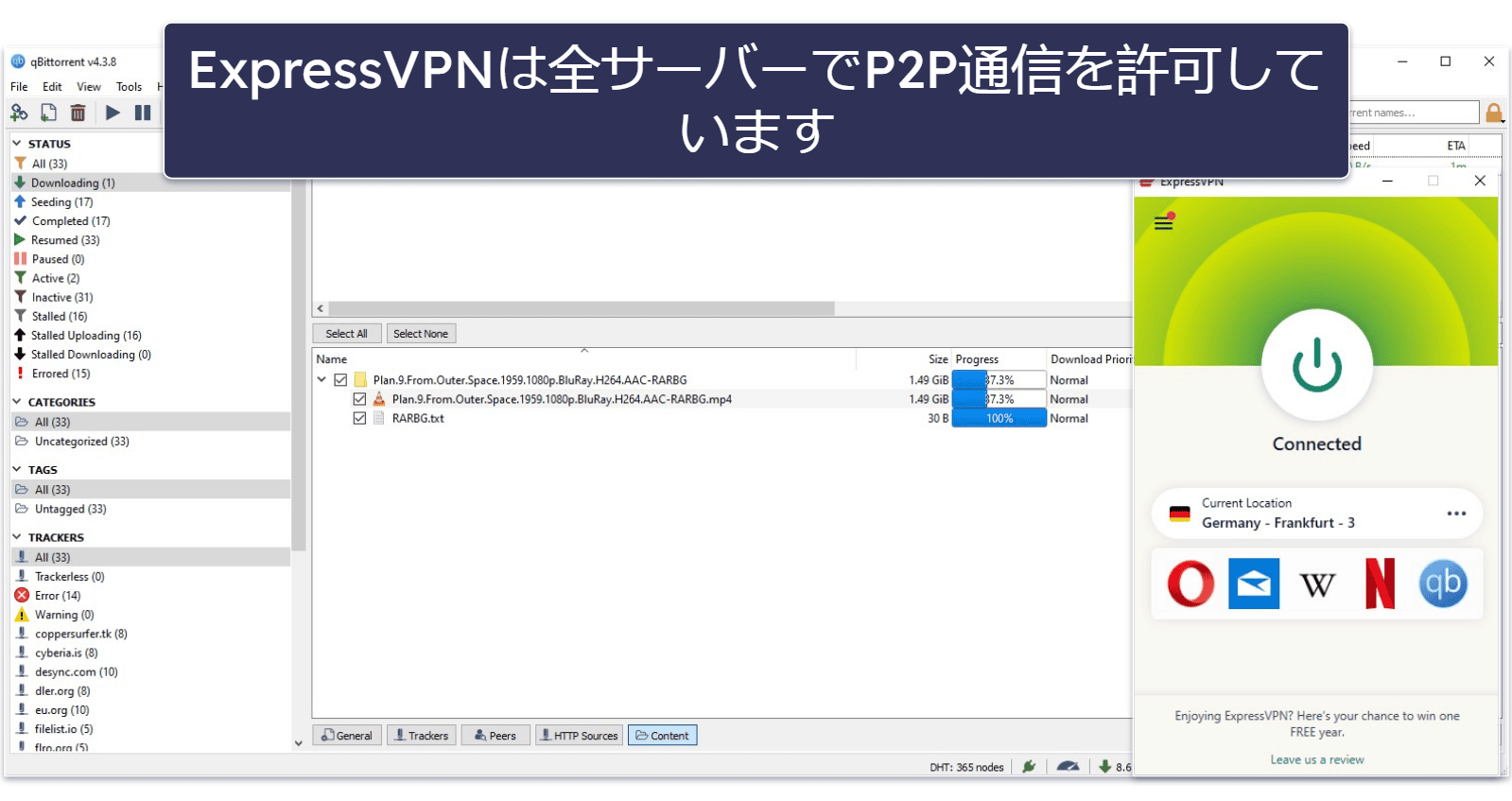This screenshot has height=801, width=1512.
Task: Launch qBittorrent shortcut in ExpressVPN
Action: tap(1443, 583)
